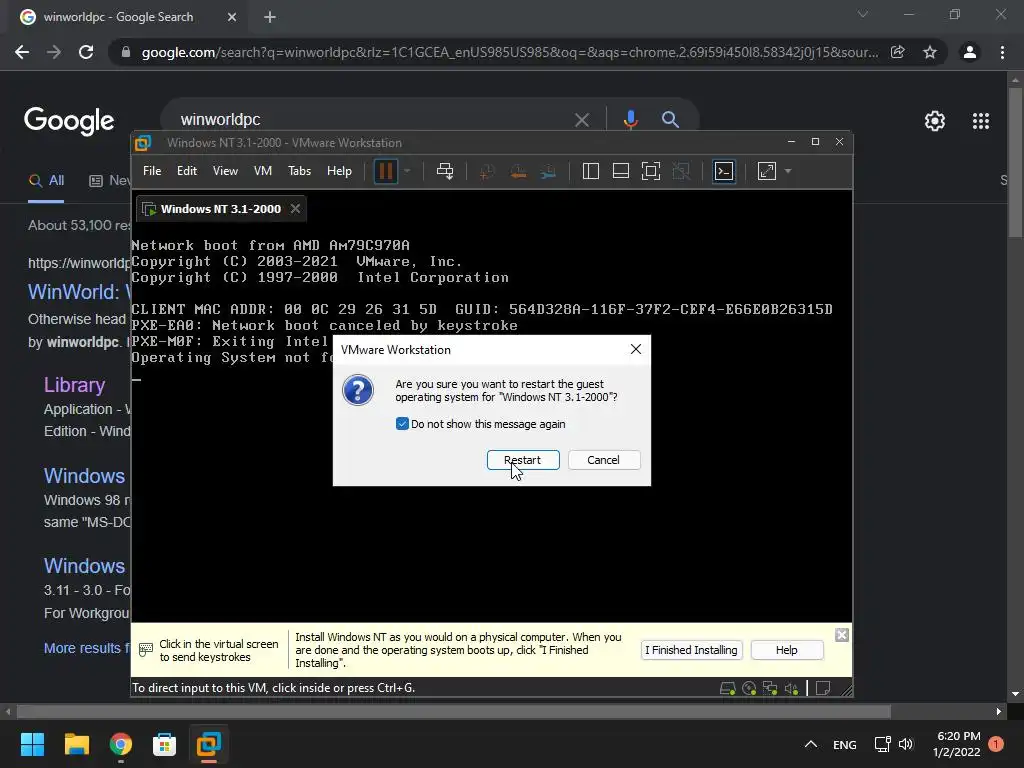The width and height of the screenshot is (1024, 768).
Task: Click Cancel in the restart dialog
Action: [603, 460]
